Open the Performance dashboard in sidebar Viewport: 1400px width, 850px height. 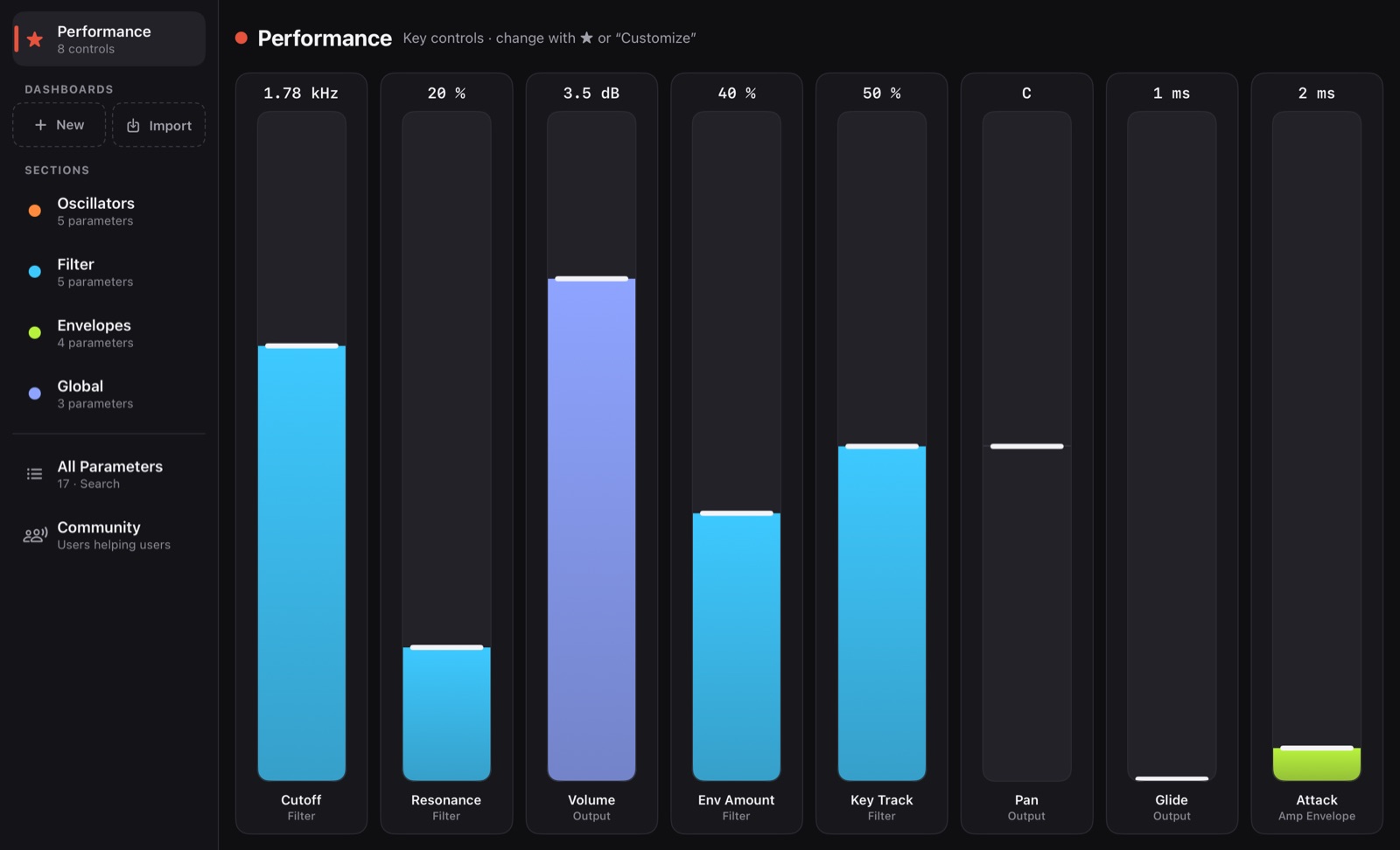[x=109, y=39]
